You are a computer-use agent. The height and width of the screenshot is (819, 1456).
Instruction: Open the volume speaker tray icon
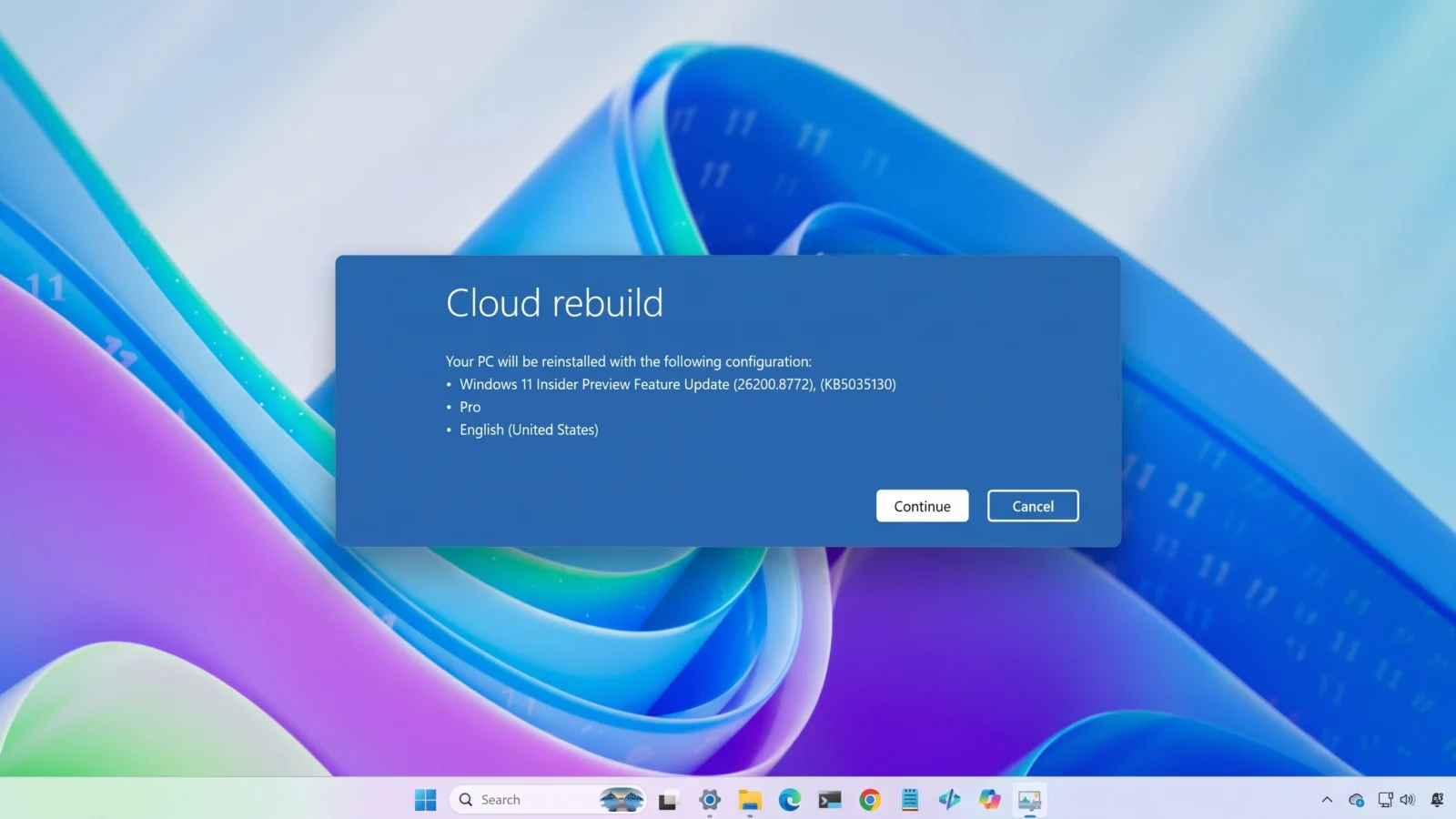[1408, 800]
